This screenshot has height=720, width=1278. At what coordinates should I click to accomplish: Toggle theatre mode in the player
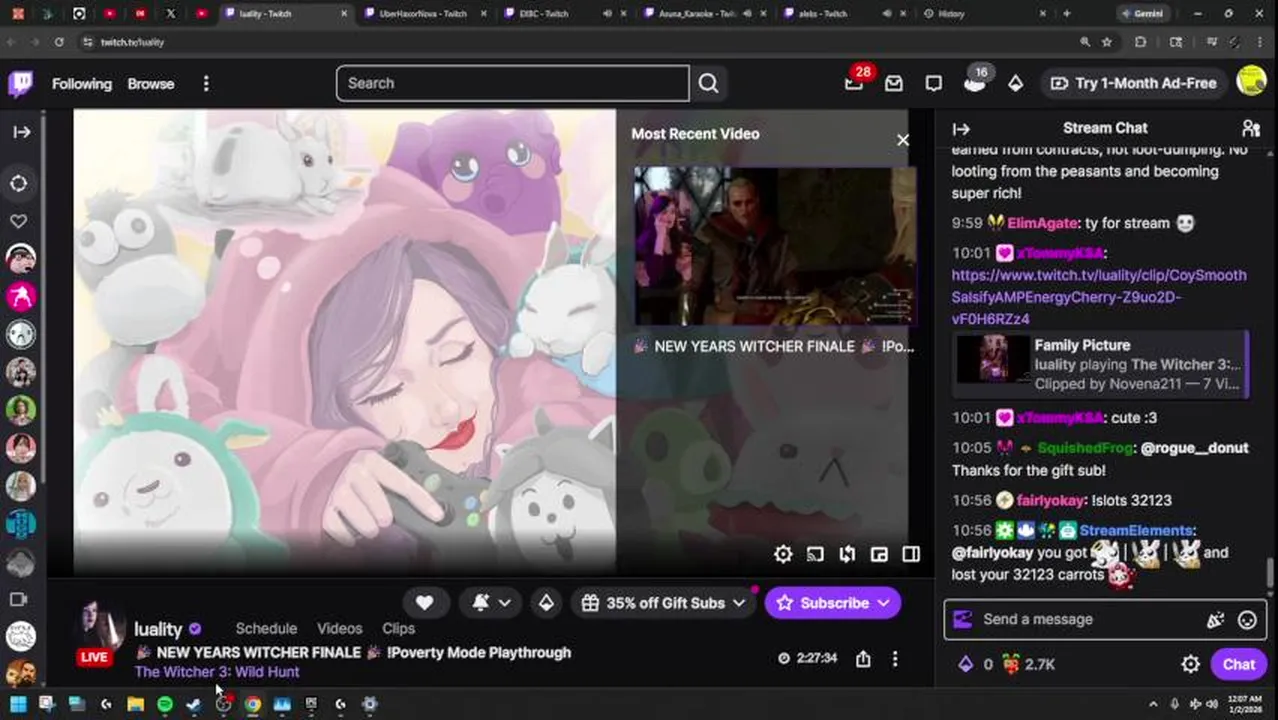(x=911, y=554)
